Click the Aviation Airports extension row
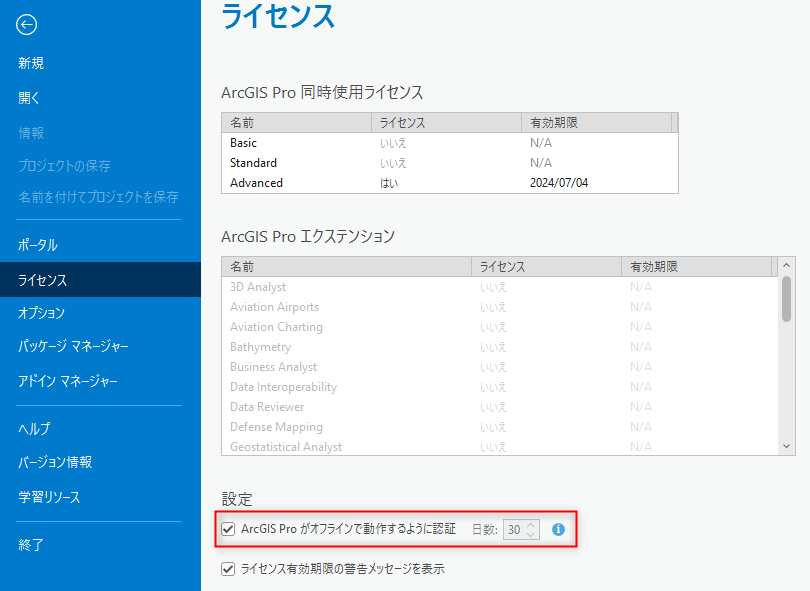The height and width of the screenshot is (591, 810). click(x=500, y=307)
